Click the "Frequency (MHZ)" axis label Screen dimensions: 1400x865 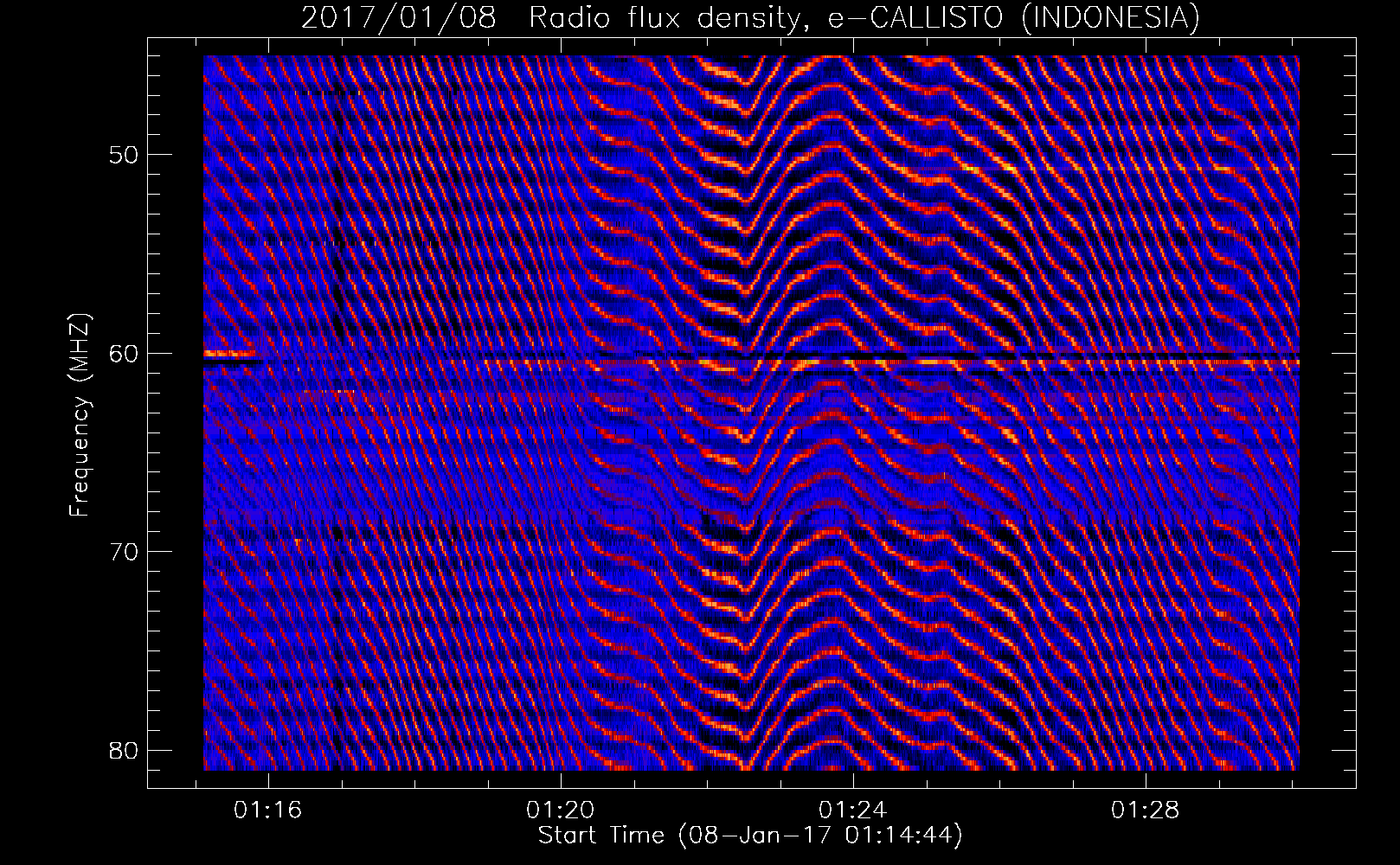coord(80,415)
